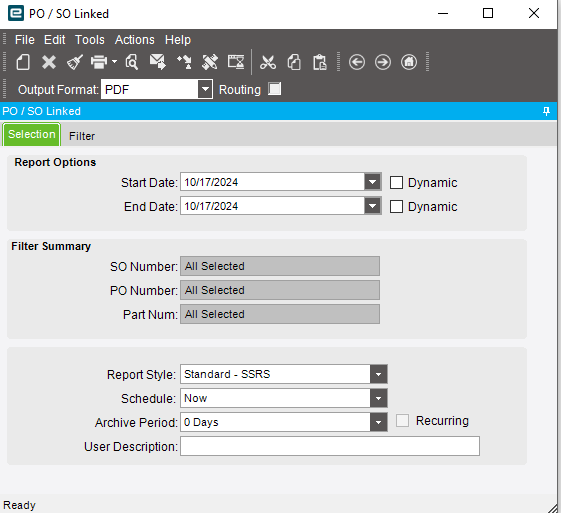Open the Actions menu
The image size is (561, 513).
click(x=135, y=40)
